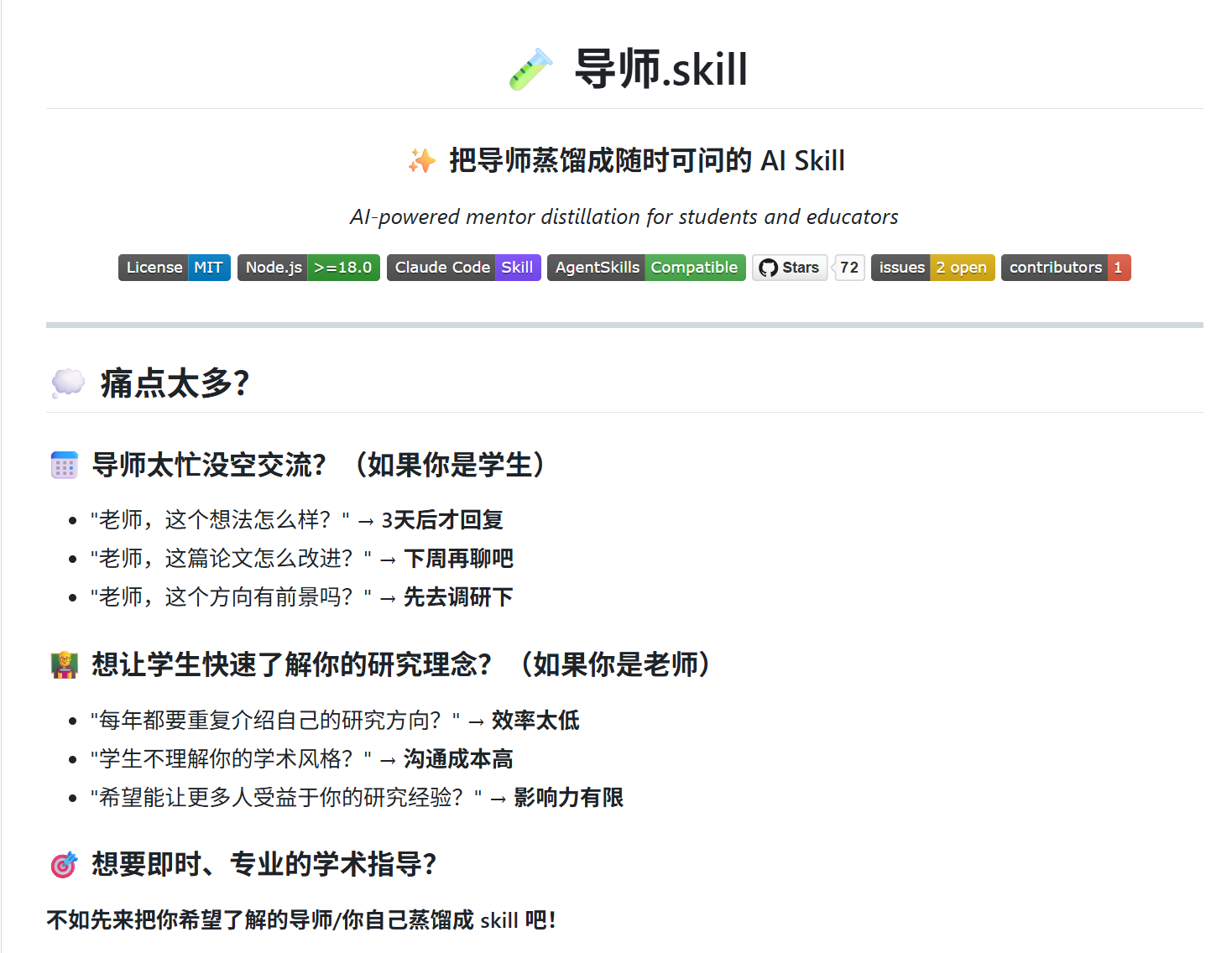Open the Node.js >=18.0 badge
The width and height of the screenshot is (1232, 953).
click(x=308, y=267)
